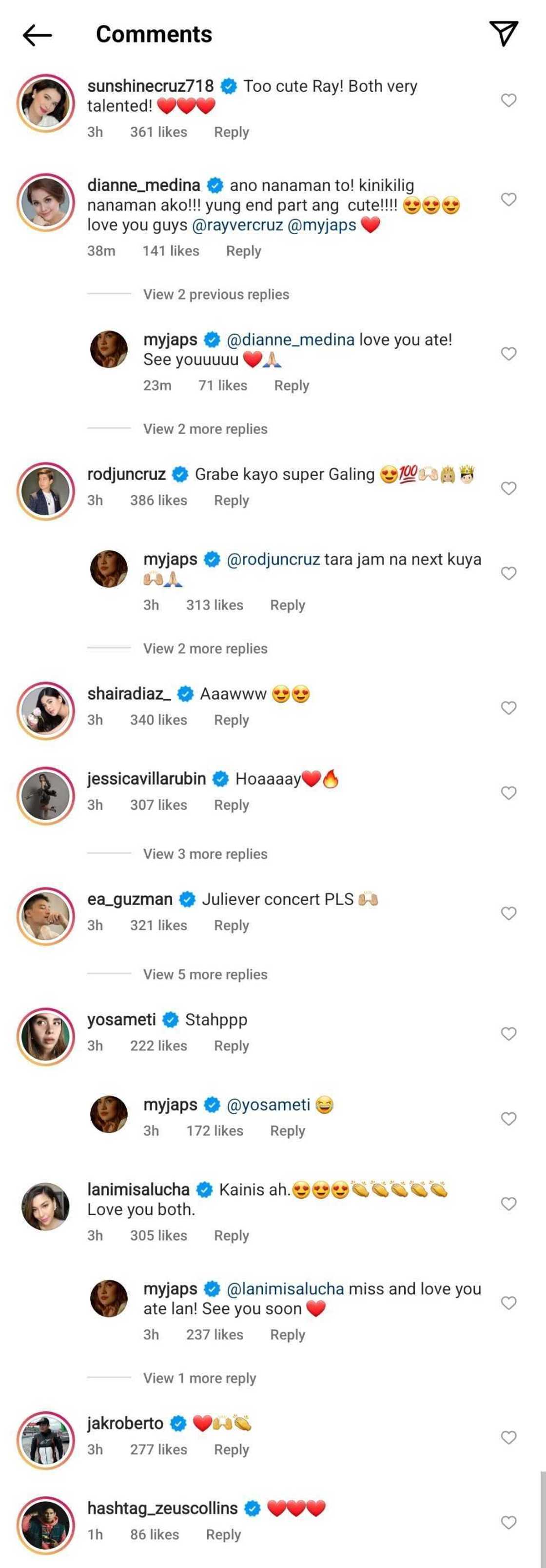Open yosameti's profile avatar

point(45,1036)
